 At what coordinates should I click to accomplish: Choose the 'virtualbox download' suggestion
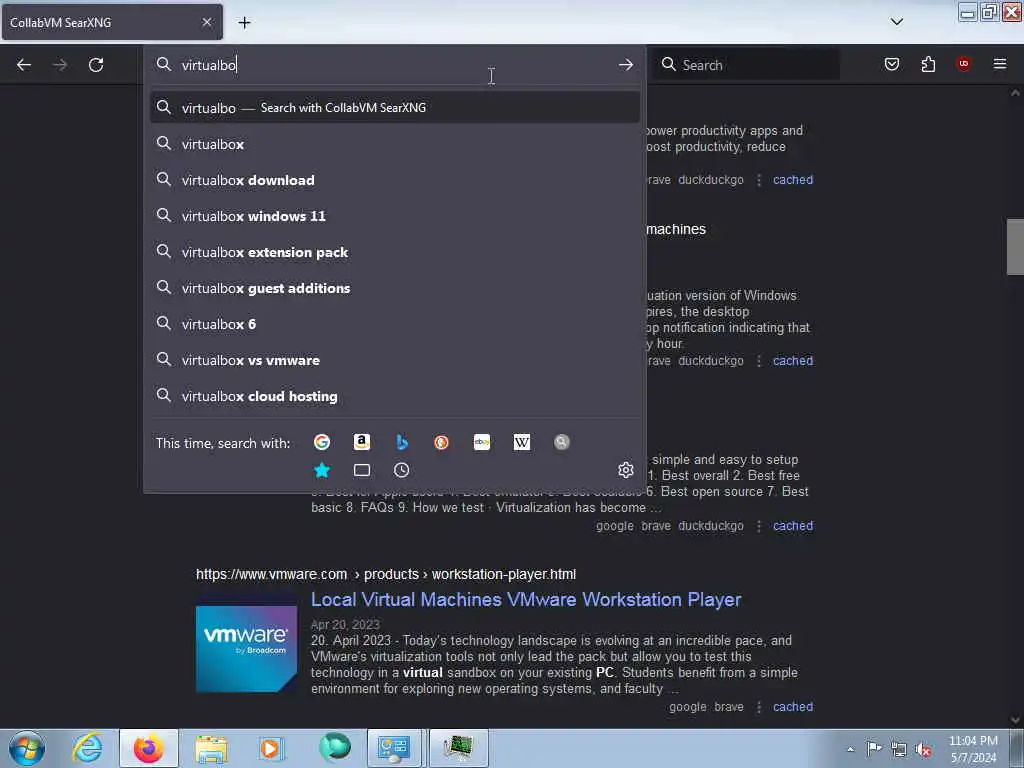tap(394, 180)
